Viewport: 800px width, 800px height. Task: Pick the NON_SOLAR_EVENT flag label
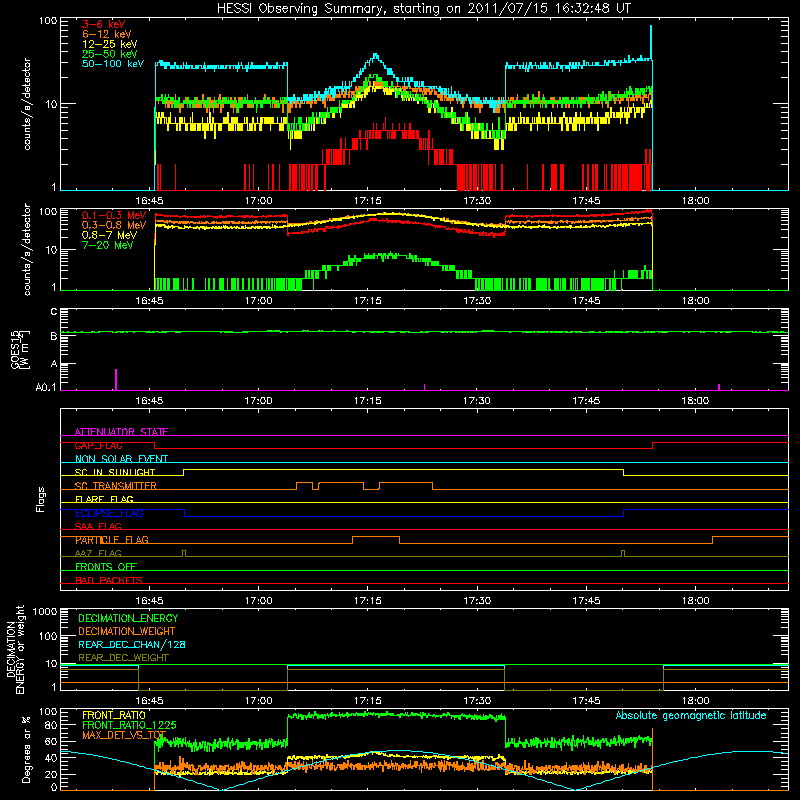121,459
